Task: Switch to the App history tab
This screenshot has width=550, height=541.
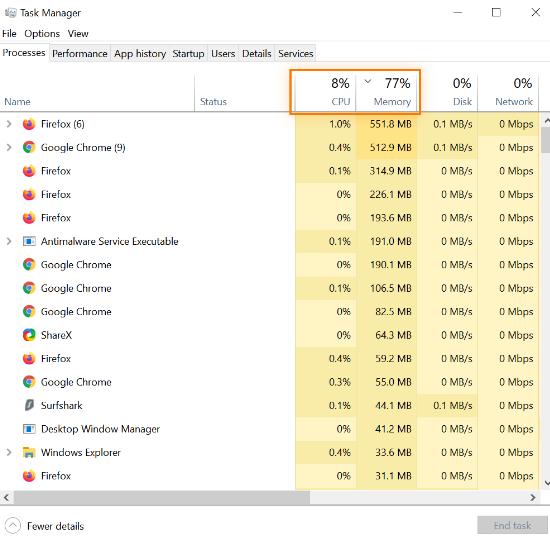Action: coord(140,54)
